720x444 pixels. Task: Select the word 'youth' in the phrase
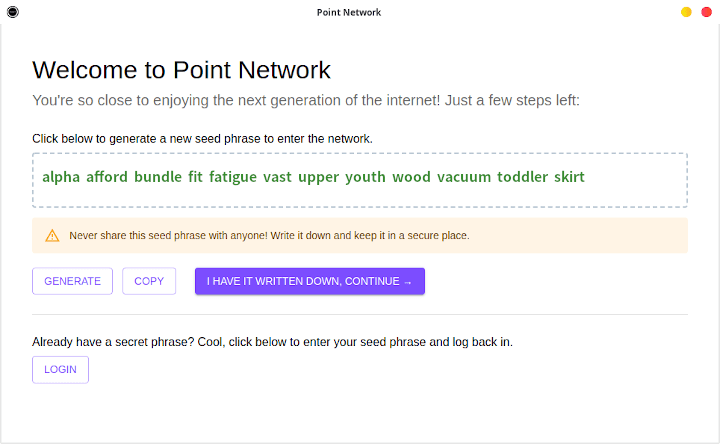[x=365, y=177]
